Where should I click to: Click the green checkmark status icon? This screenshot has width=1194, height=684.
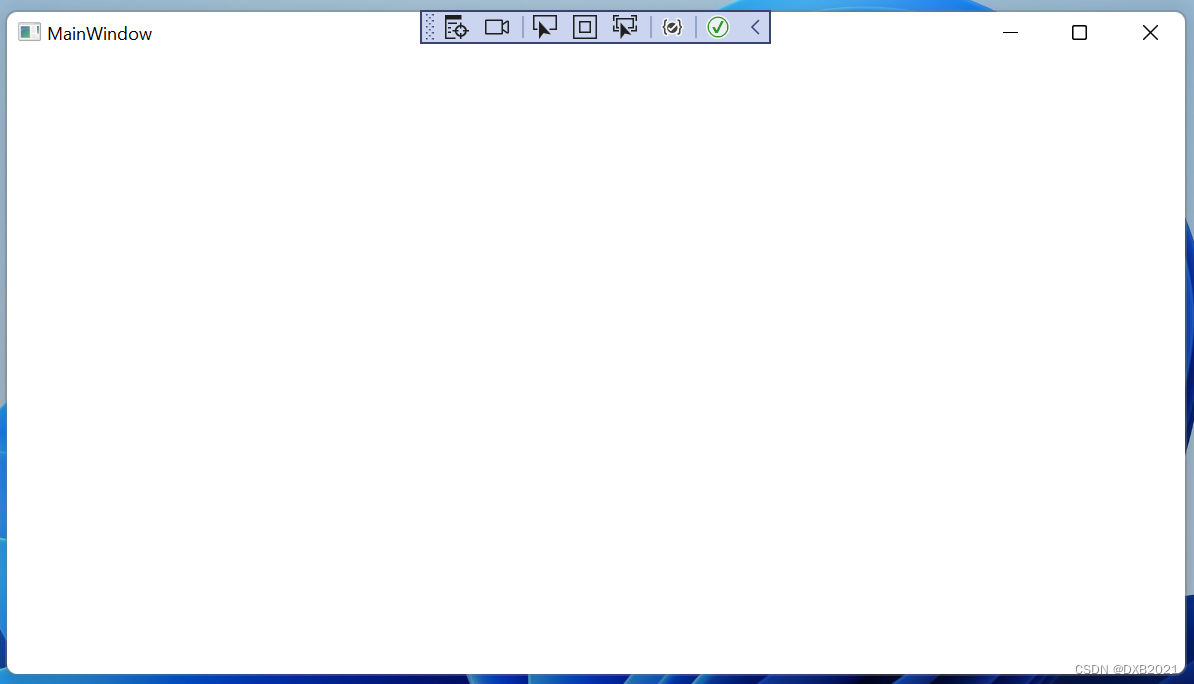718,27
